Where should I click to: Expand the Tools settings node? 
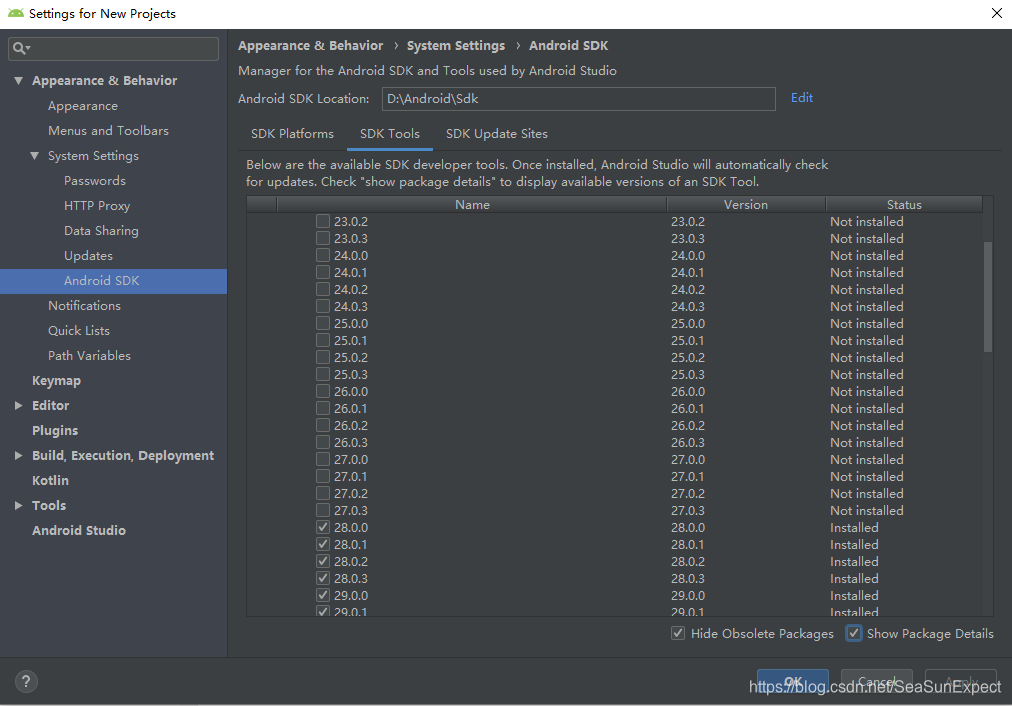point(19,505)
